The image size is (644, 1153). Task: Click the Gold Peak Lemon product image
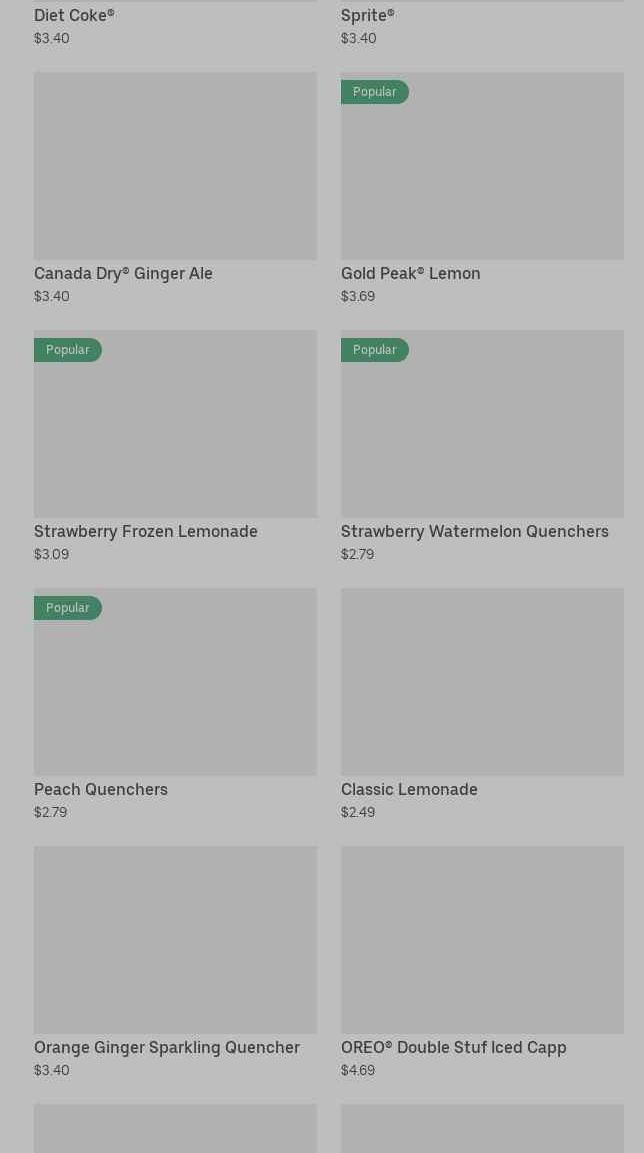tap(482, 176)
